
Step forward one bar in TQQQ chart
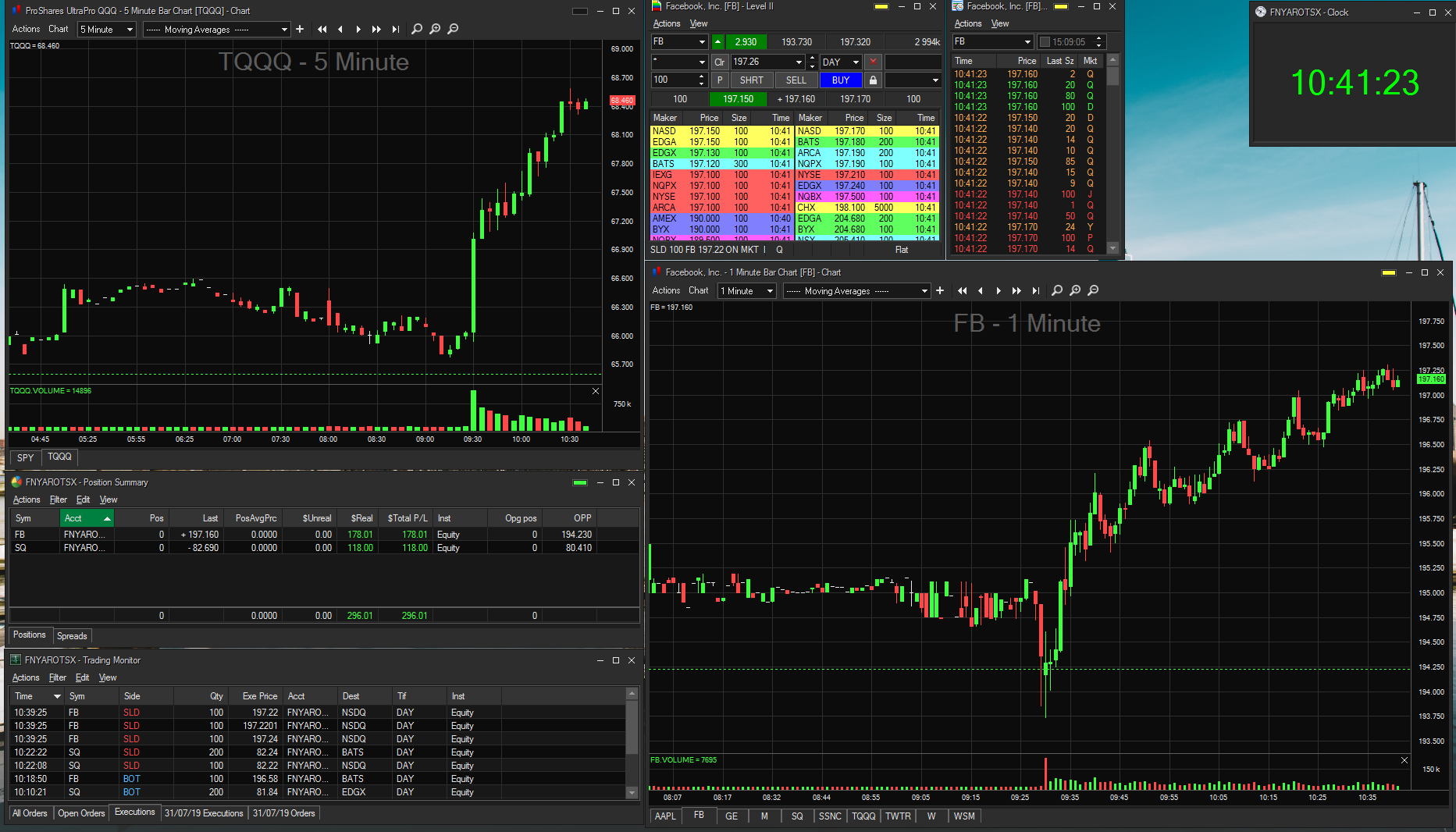(358, 29)
